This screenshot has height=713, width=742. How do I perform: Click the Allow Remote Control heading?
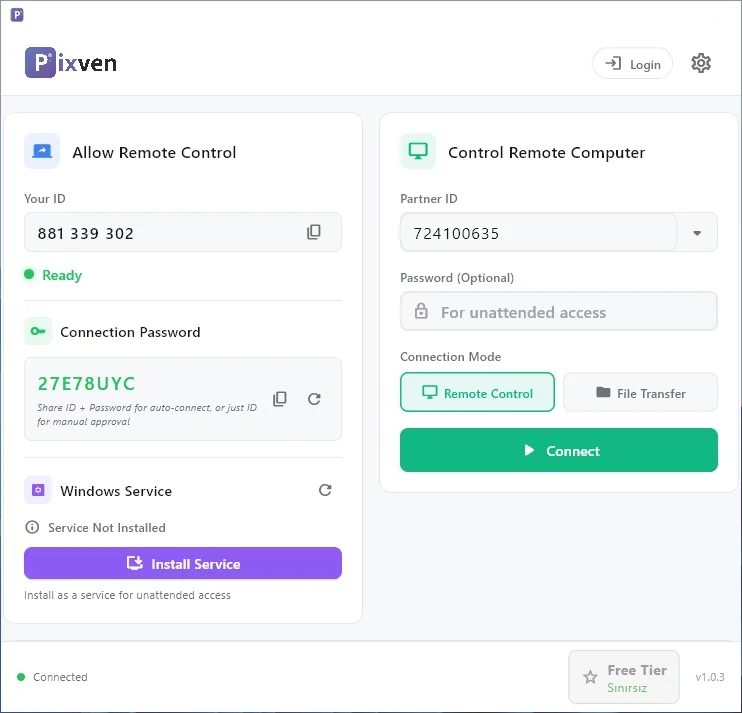pos(154,152)
